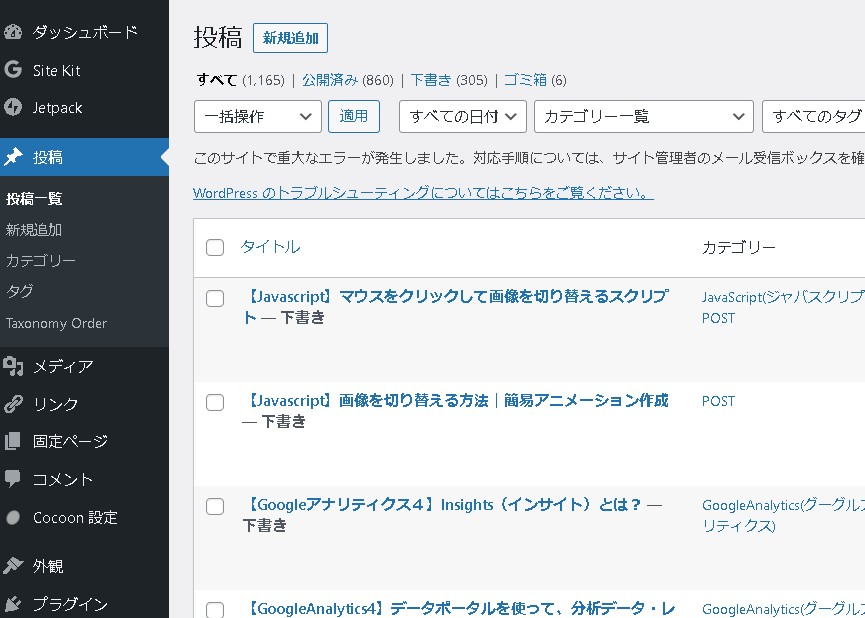Expand the すべての日付 date filter dropdown
865x618 pixels.
click(462, 116)
